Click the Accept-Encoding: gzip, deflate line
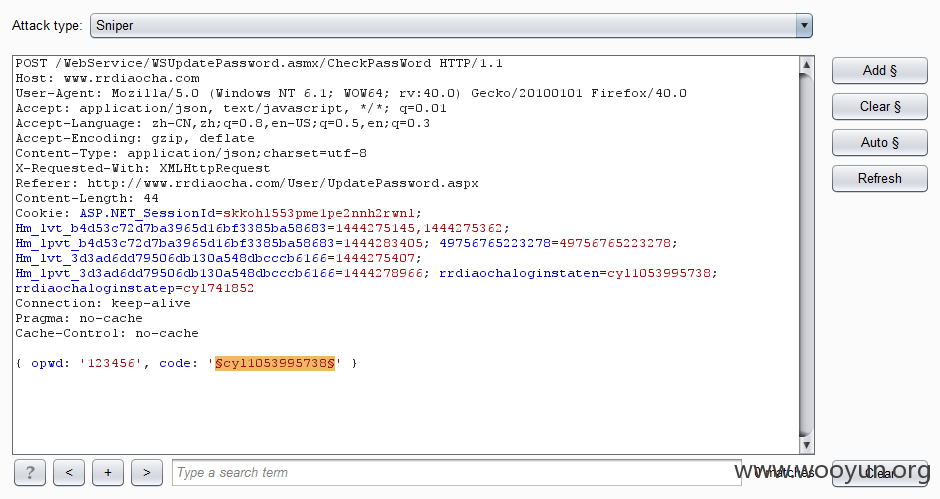 135,139
